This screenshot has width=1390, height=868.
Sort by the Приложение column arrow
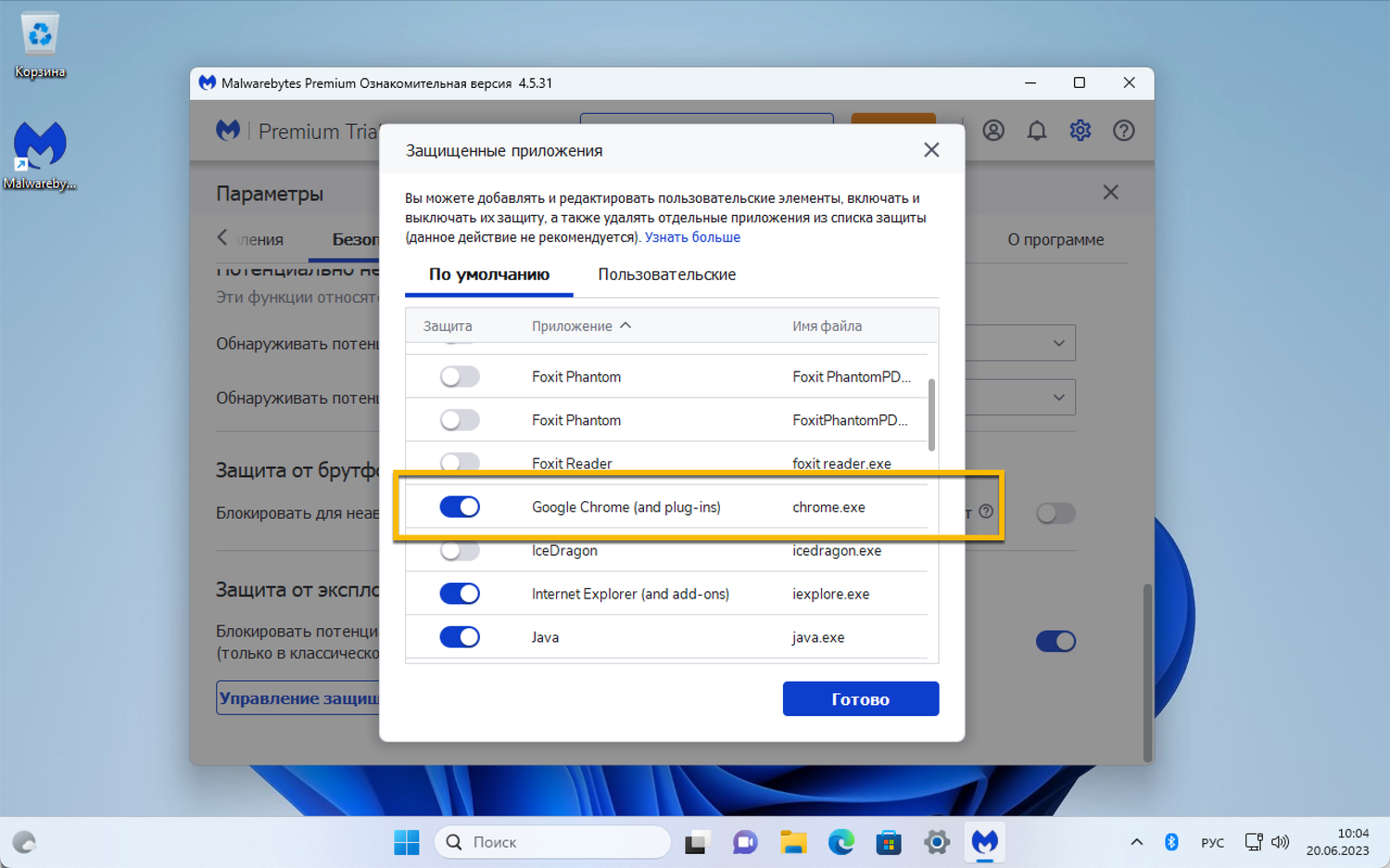point(625,325)
